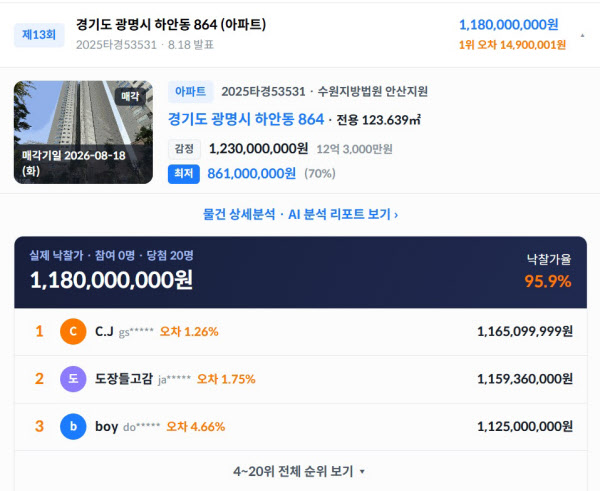Screen dimensions: 600x491
Task: Open the apartment building thumbnail photo
Action: point(83,132)
